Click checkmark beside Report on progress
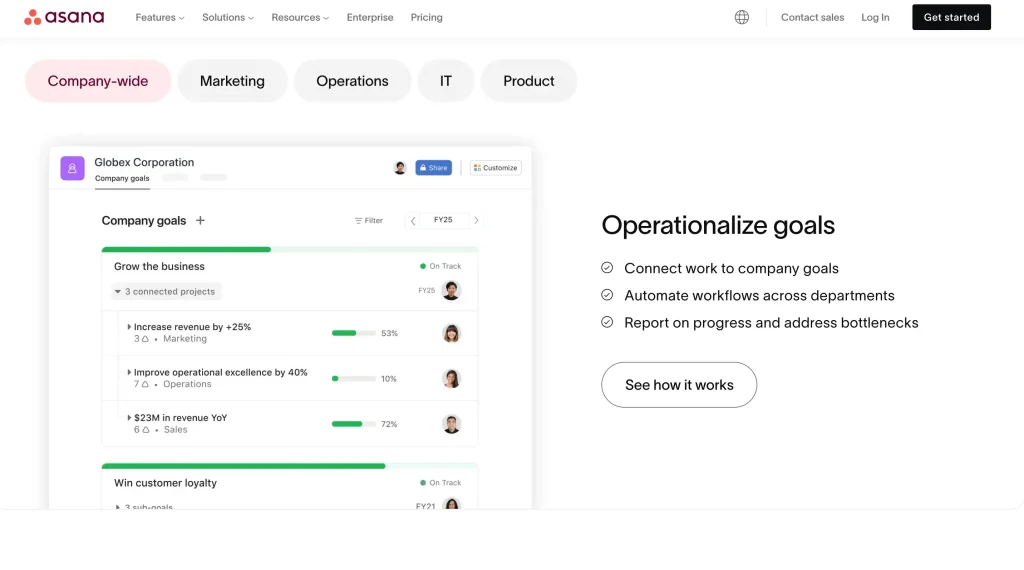This screenshot has width=1024, height=570. pos(607,322)
